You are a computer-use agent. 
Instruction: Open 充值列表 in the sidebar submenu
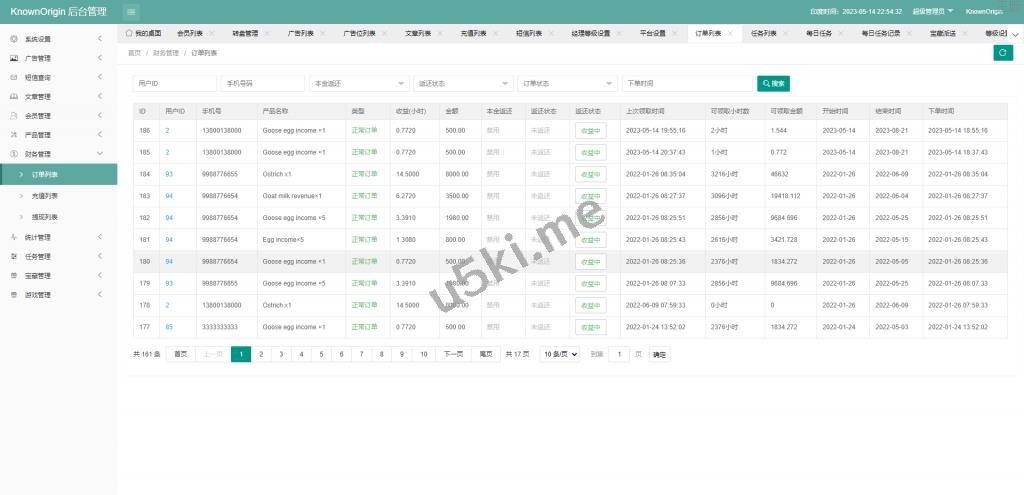[44, 196]
